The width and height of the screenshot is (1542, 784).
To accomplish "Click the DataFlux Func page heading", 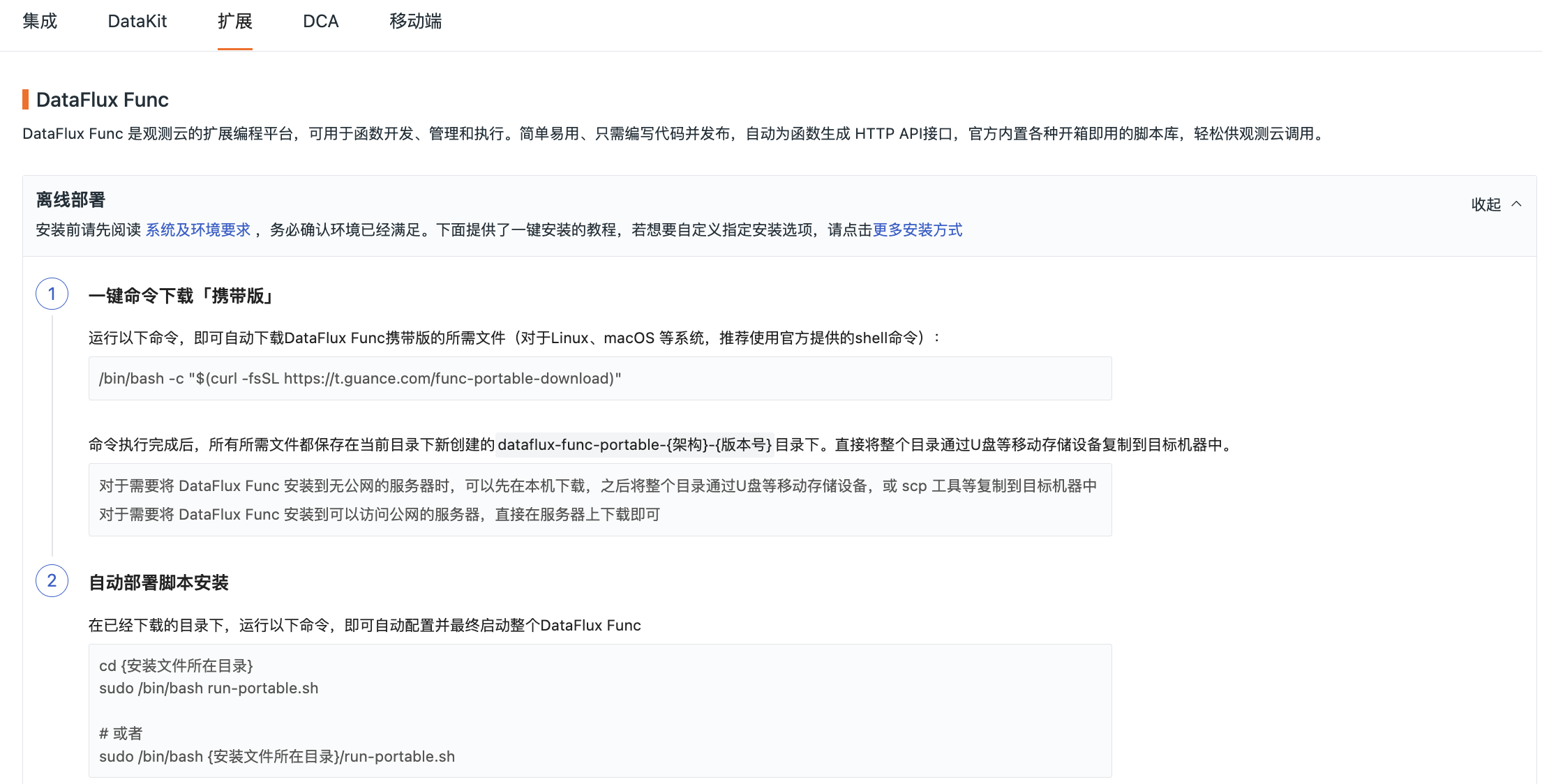I will pyautogui.click(x=103, y=100).
